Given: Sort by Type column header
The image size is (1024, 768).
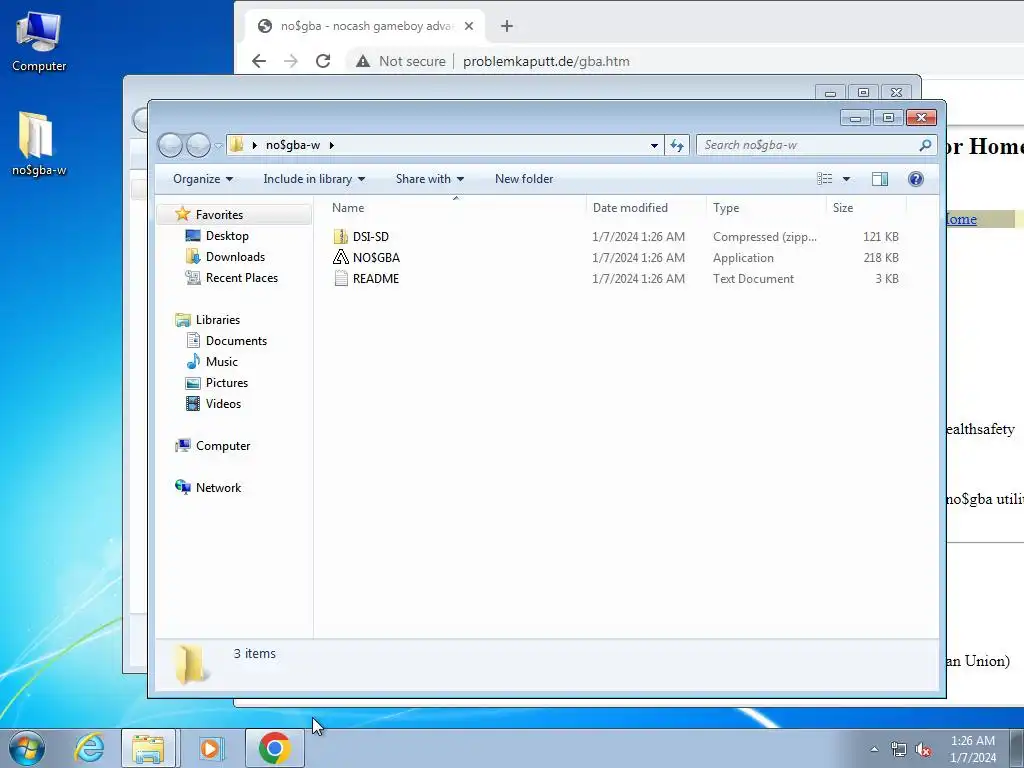Looking at the screenshot, I should (766, 208).
